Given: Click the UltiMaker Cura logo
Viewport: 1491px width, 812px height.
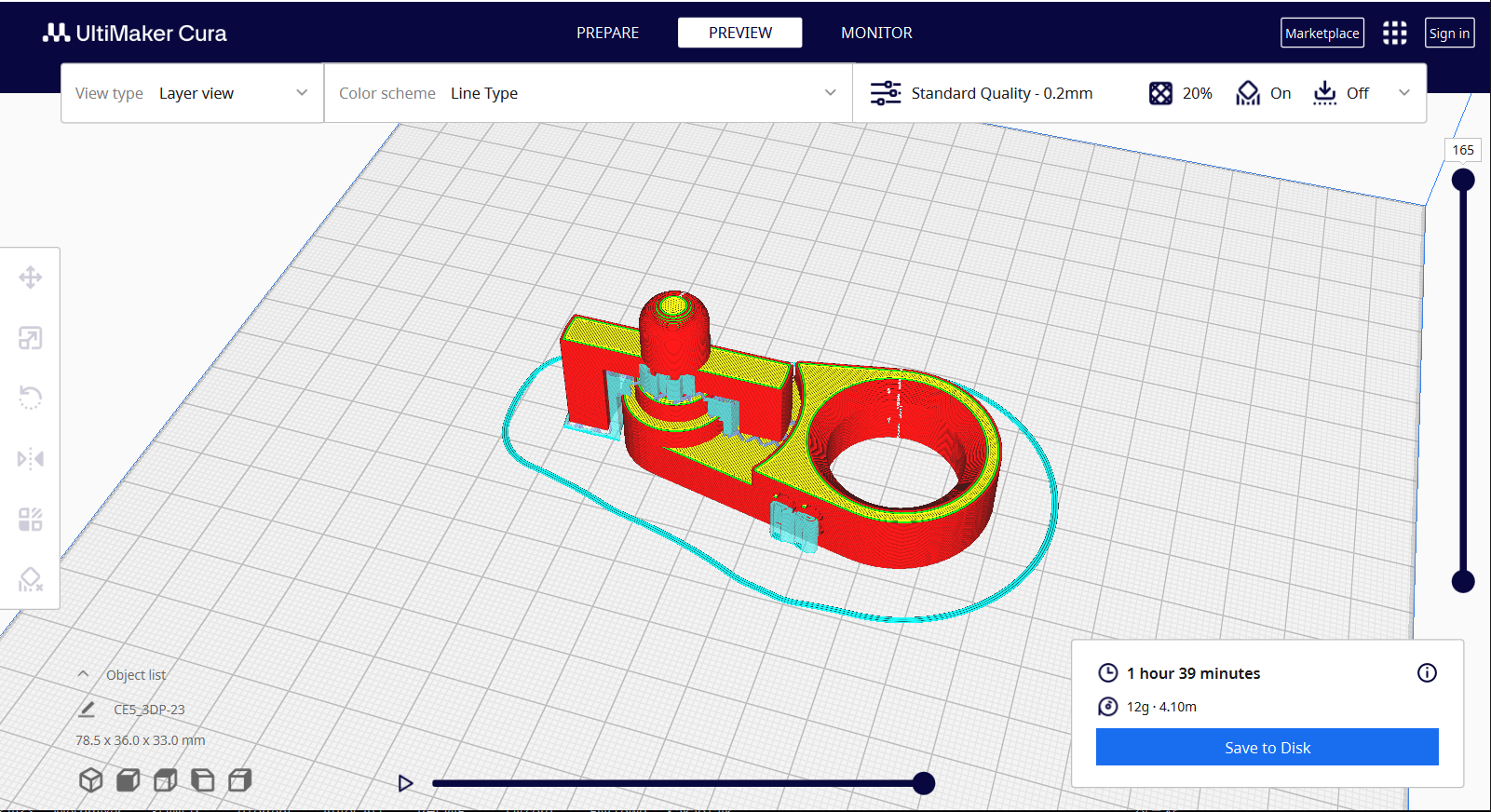Looking at the screenshot, I should [135, 34].
